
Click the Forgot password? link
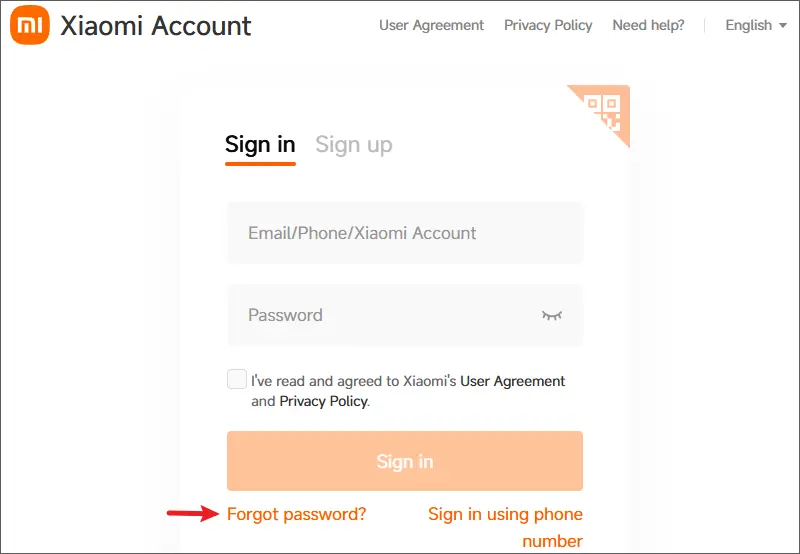297,514
